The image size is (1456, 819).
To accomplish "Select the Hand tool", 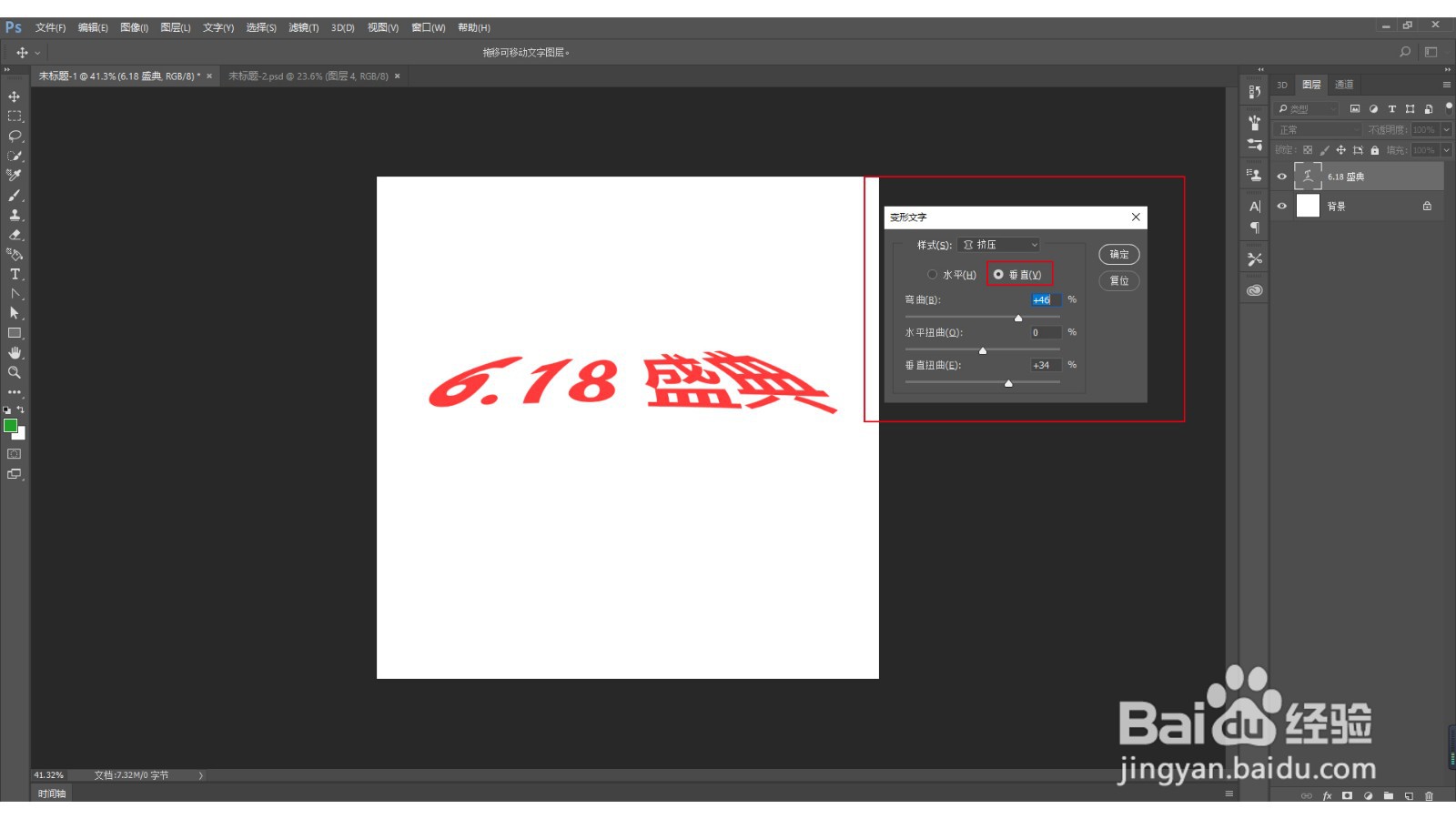I will point(15,353).
